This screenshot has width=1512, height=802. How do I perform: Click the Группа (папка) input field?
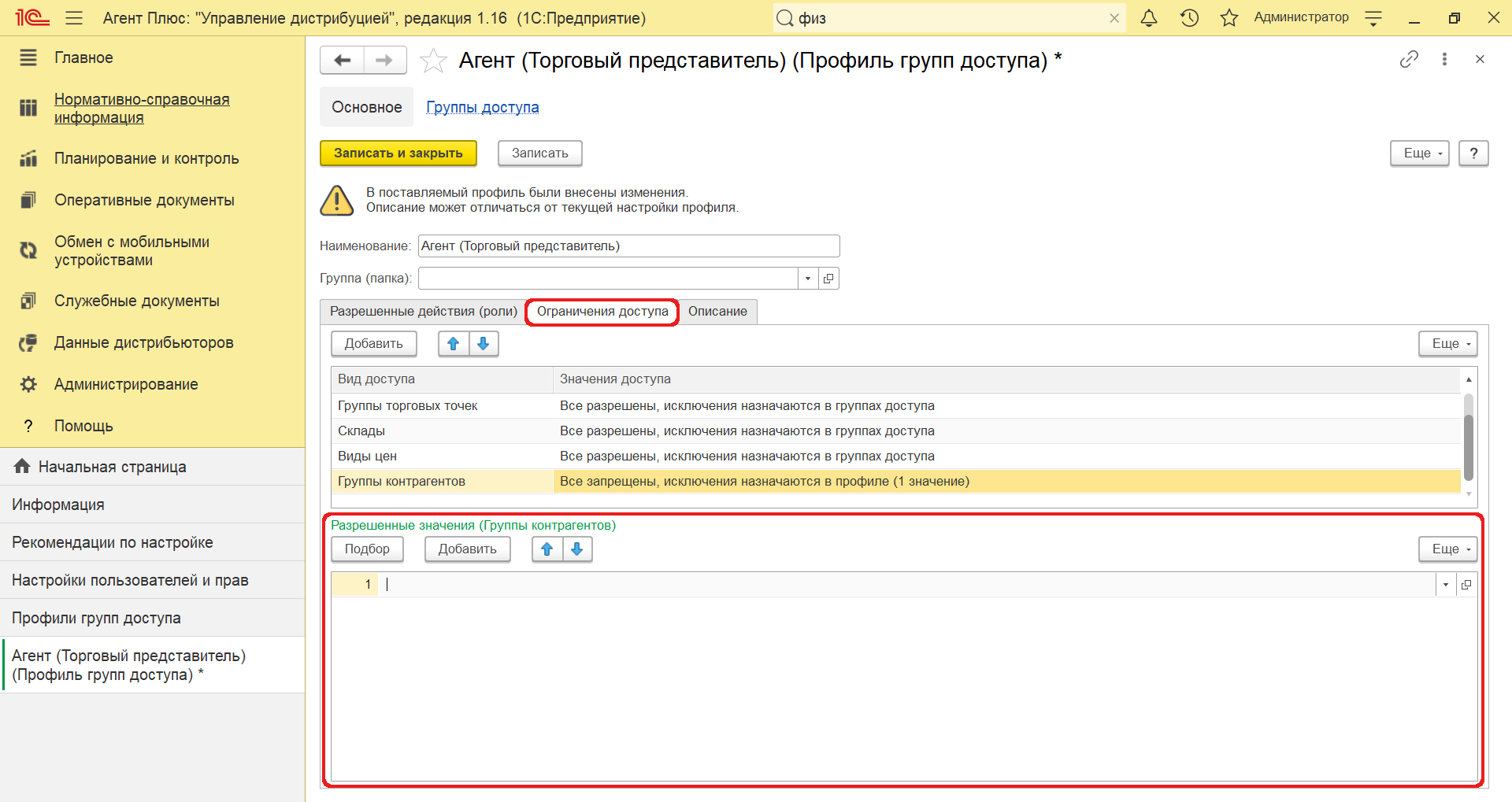click(x=608, y=278)
